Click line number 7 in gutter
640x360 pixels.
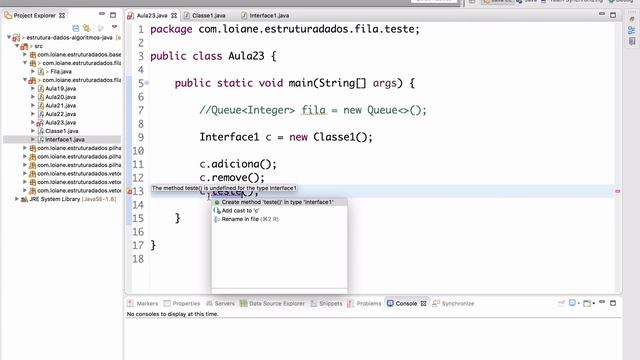(141, 110)
